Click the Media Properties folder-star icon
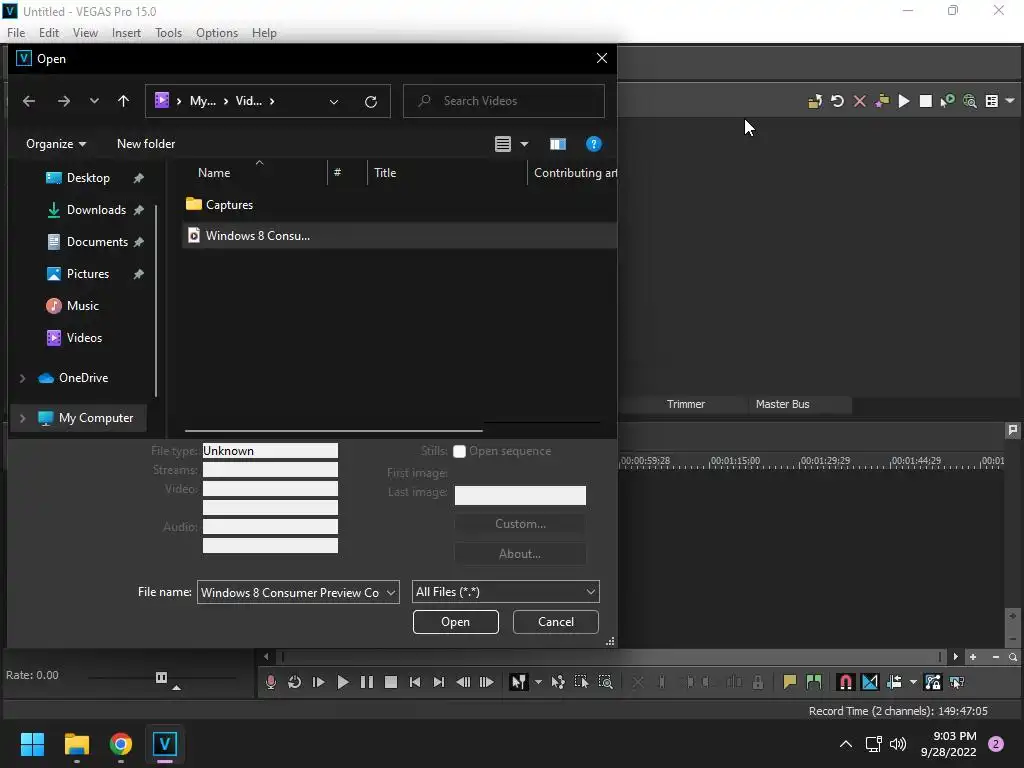This screenshot has height=768, width=1024. [882, 101]
